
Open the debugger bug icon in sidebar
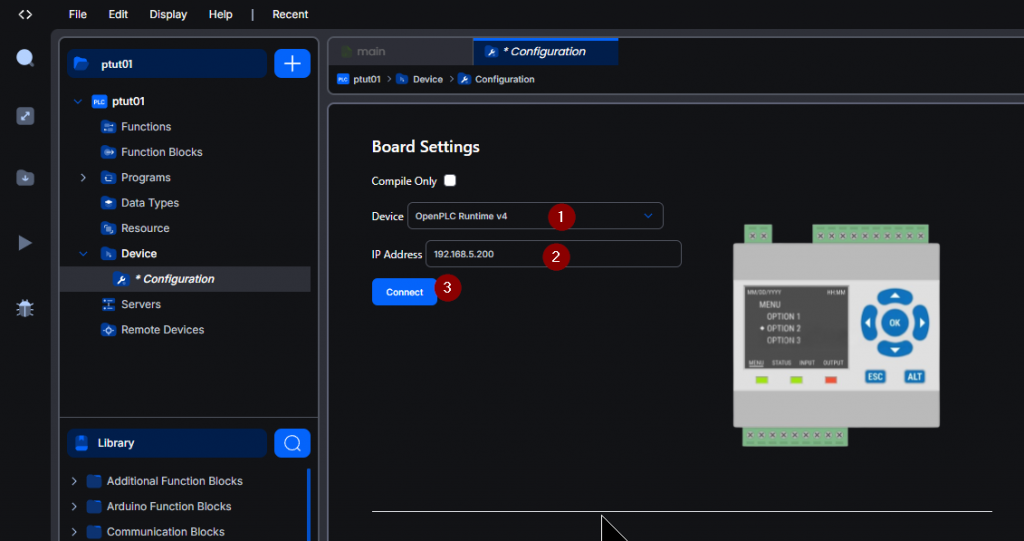pos(25,308)
